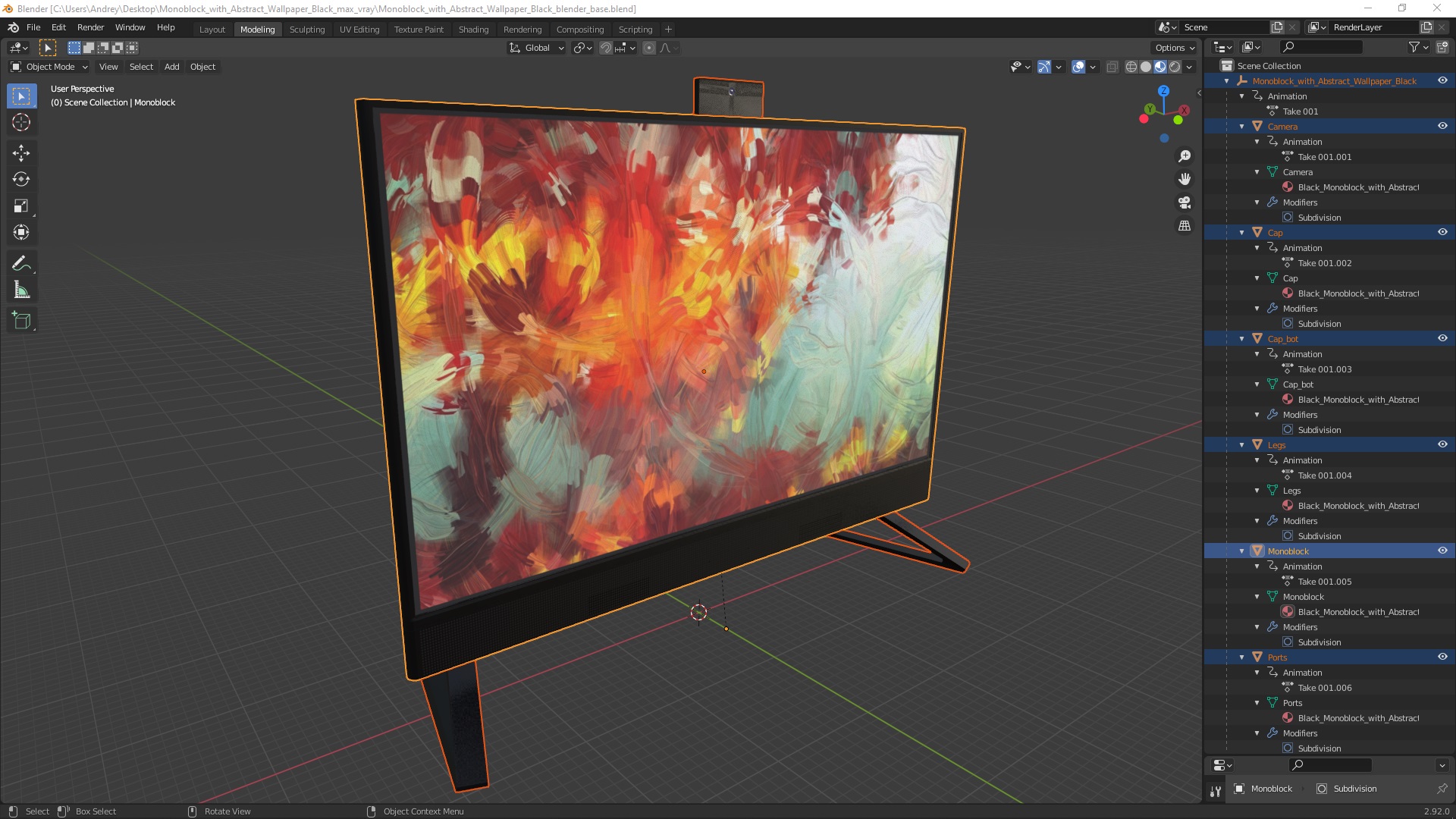Hide the Camera object in outliner

click(x=1442, y=126)
